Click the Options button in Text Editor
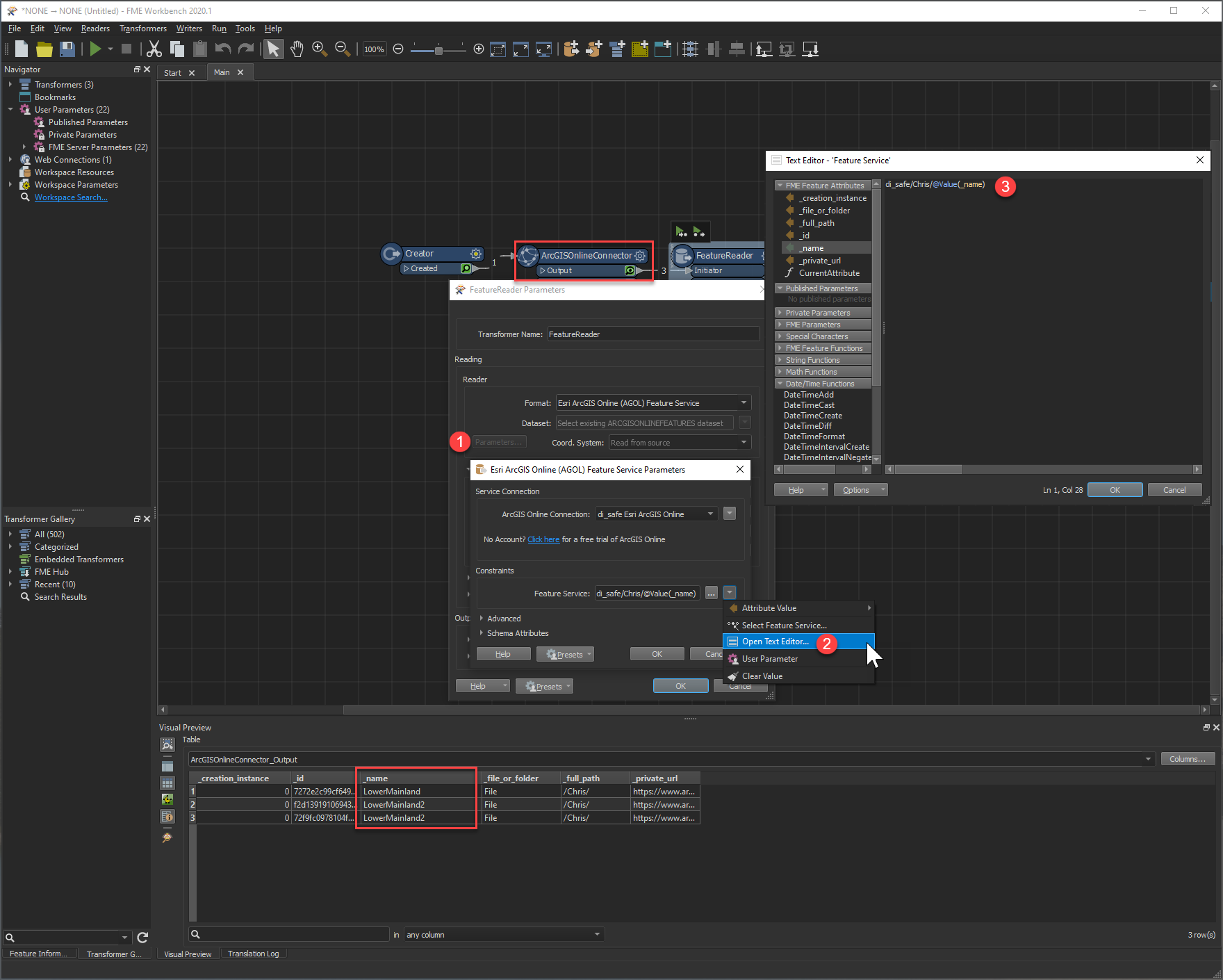 pos(860,490)
